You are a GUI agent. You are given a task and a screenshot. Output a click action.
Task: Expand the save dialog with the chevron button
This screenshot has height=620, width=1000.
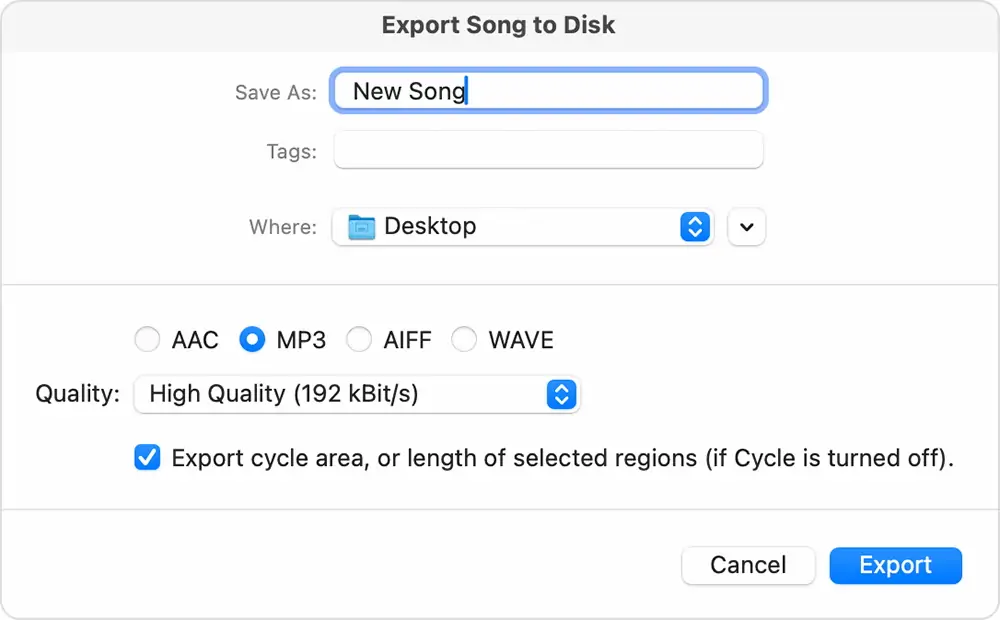point(746,227)
